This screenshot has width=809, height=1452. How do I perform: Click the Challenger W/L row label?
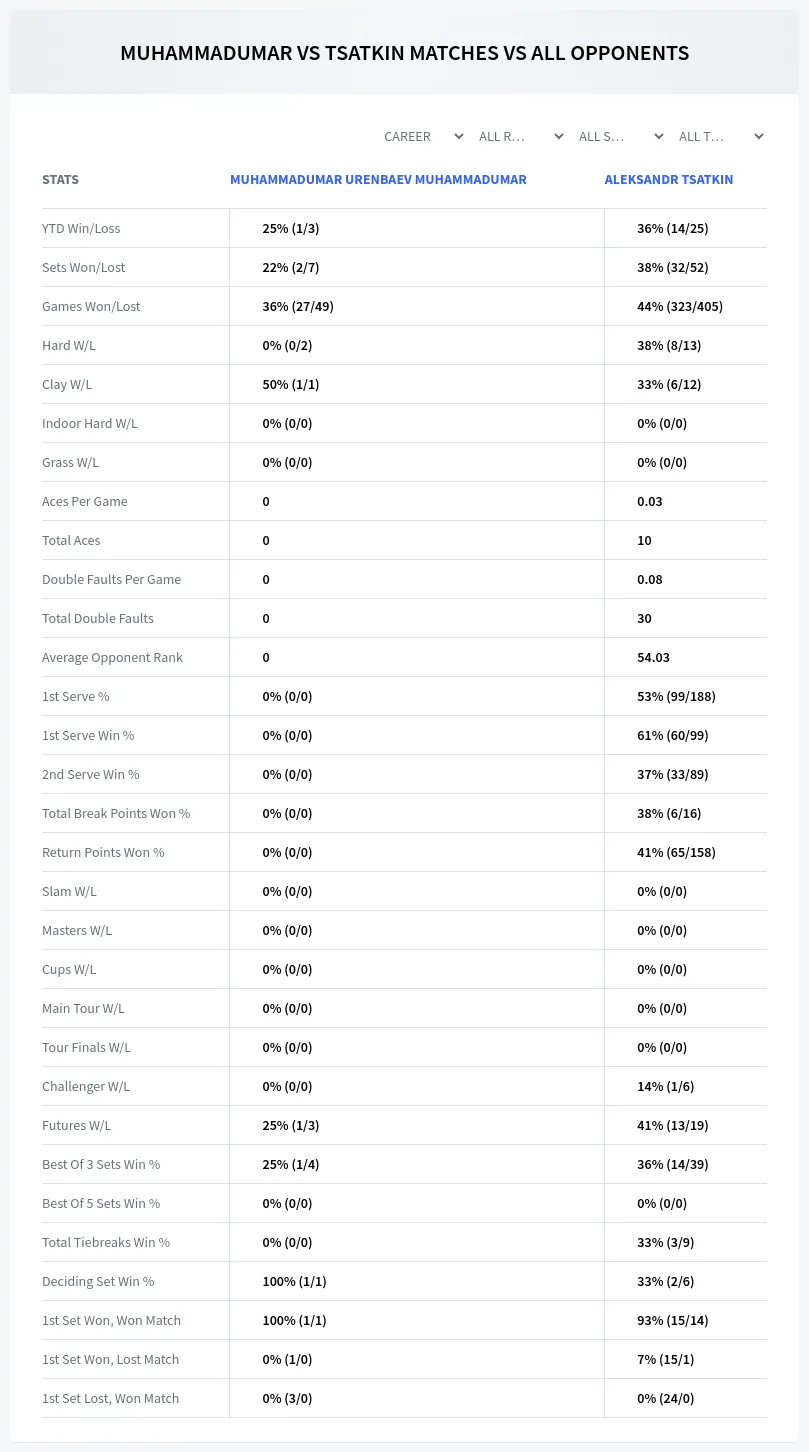(86, 1086)
